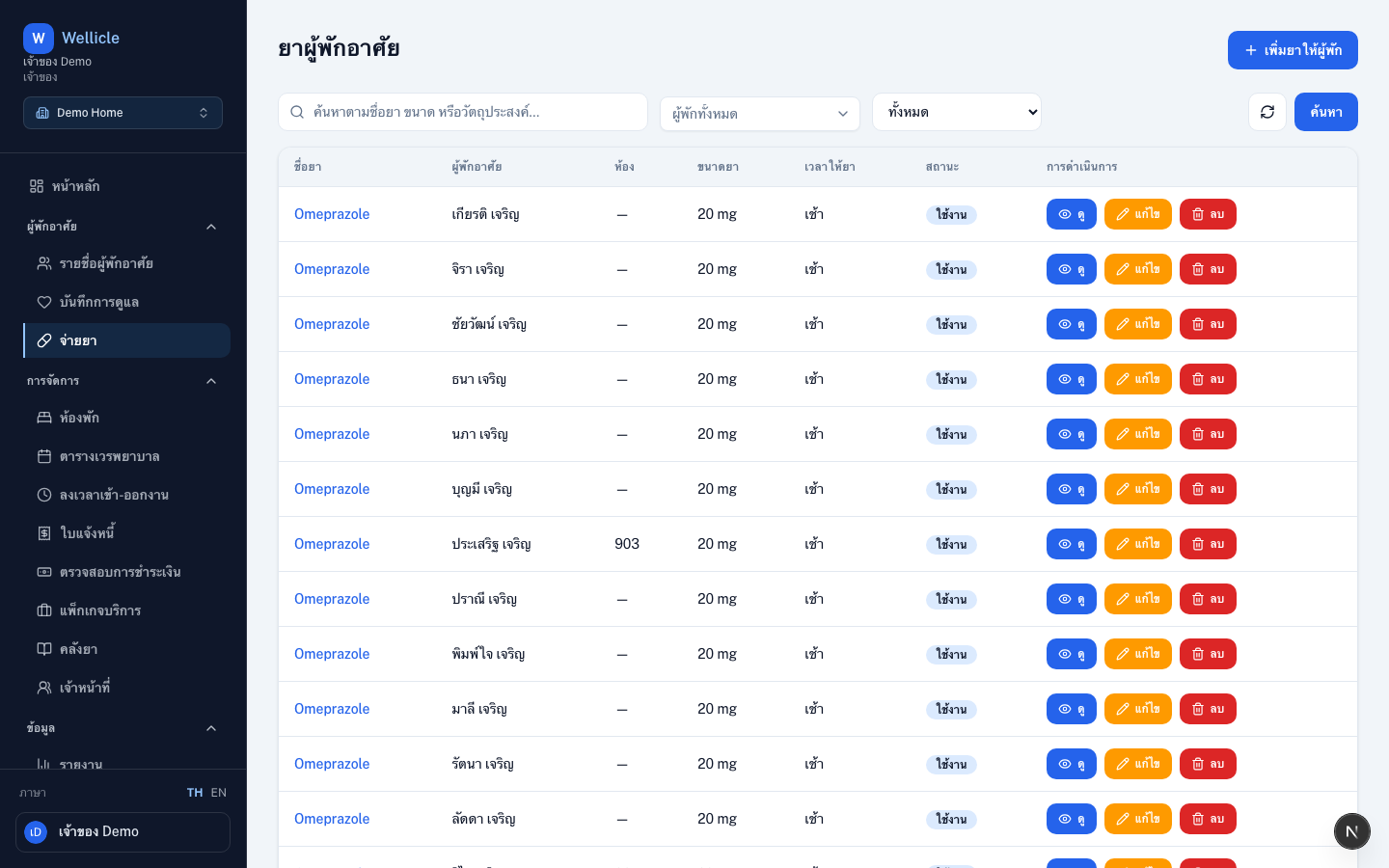Click the clock icon beside ลงเวลาเข้า-ออกงาน
Screen dimensions: 1389x868
coord(44,495)
